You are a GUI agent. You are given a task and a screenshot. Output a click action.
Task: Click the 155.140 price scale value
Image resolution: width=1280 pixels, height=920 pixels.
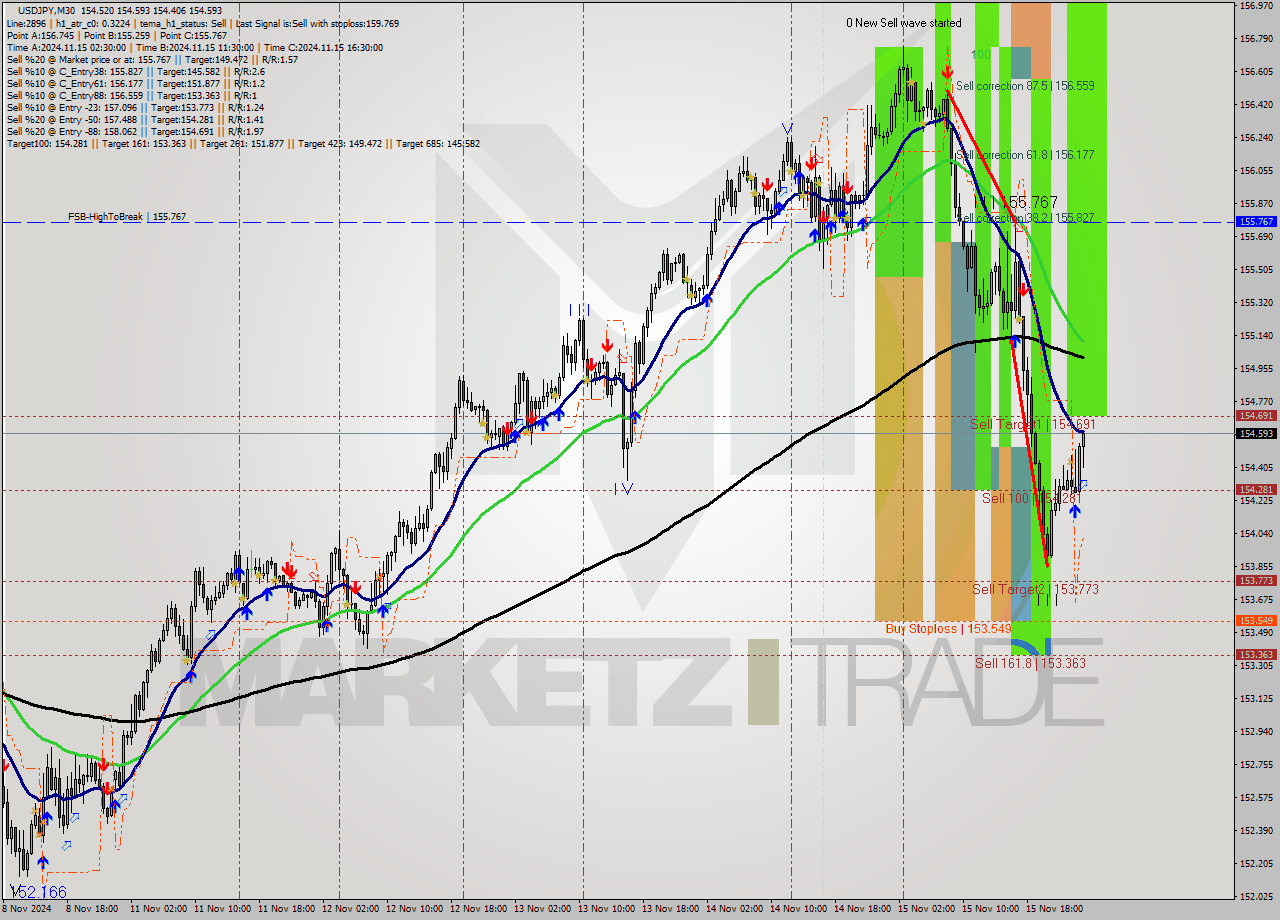[1255, 336]
